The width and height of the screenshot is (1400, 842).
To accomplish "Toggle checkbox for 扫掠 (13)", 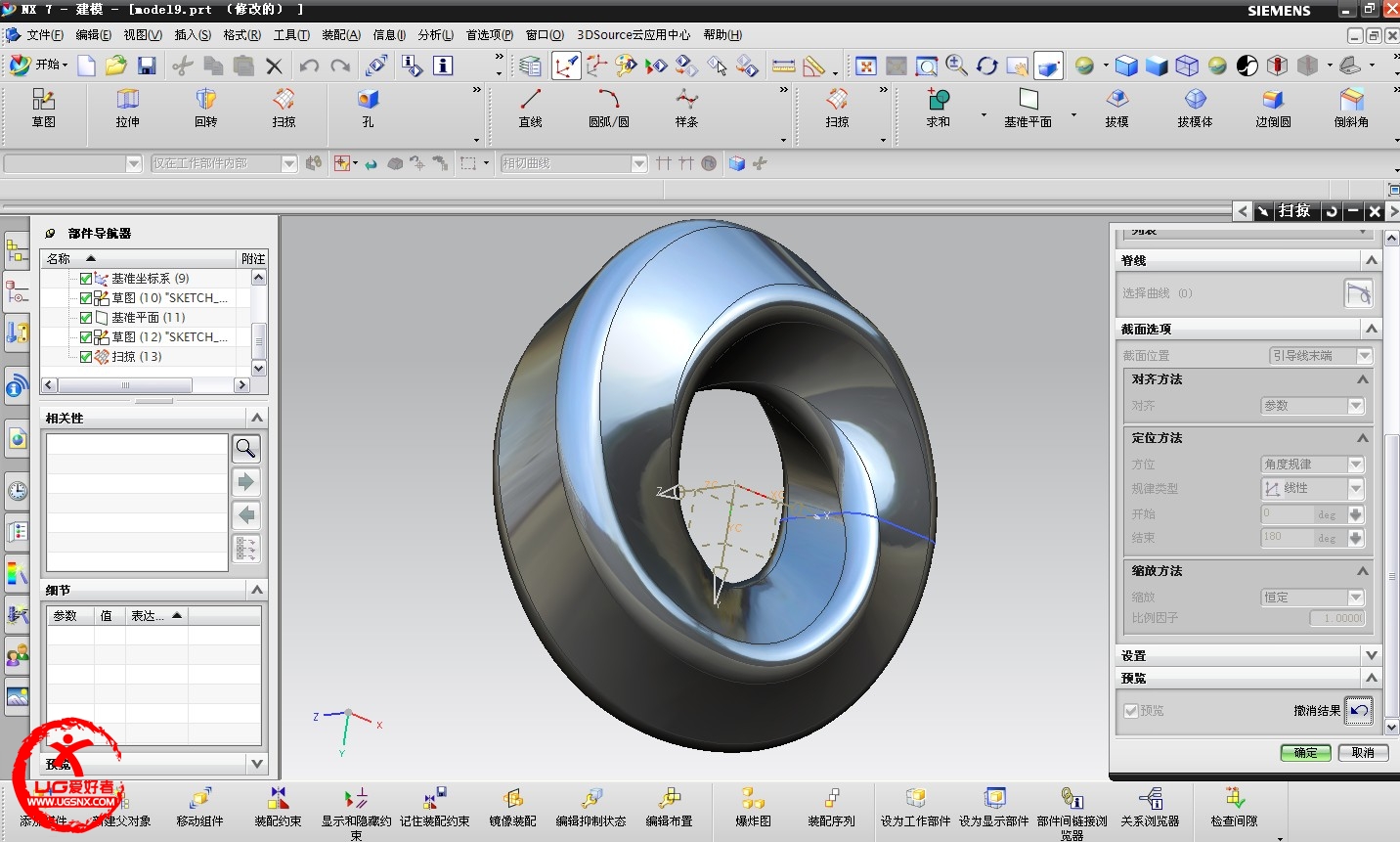I will click(x=86, y=357).
